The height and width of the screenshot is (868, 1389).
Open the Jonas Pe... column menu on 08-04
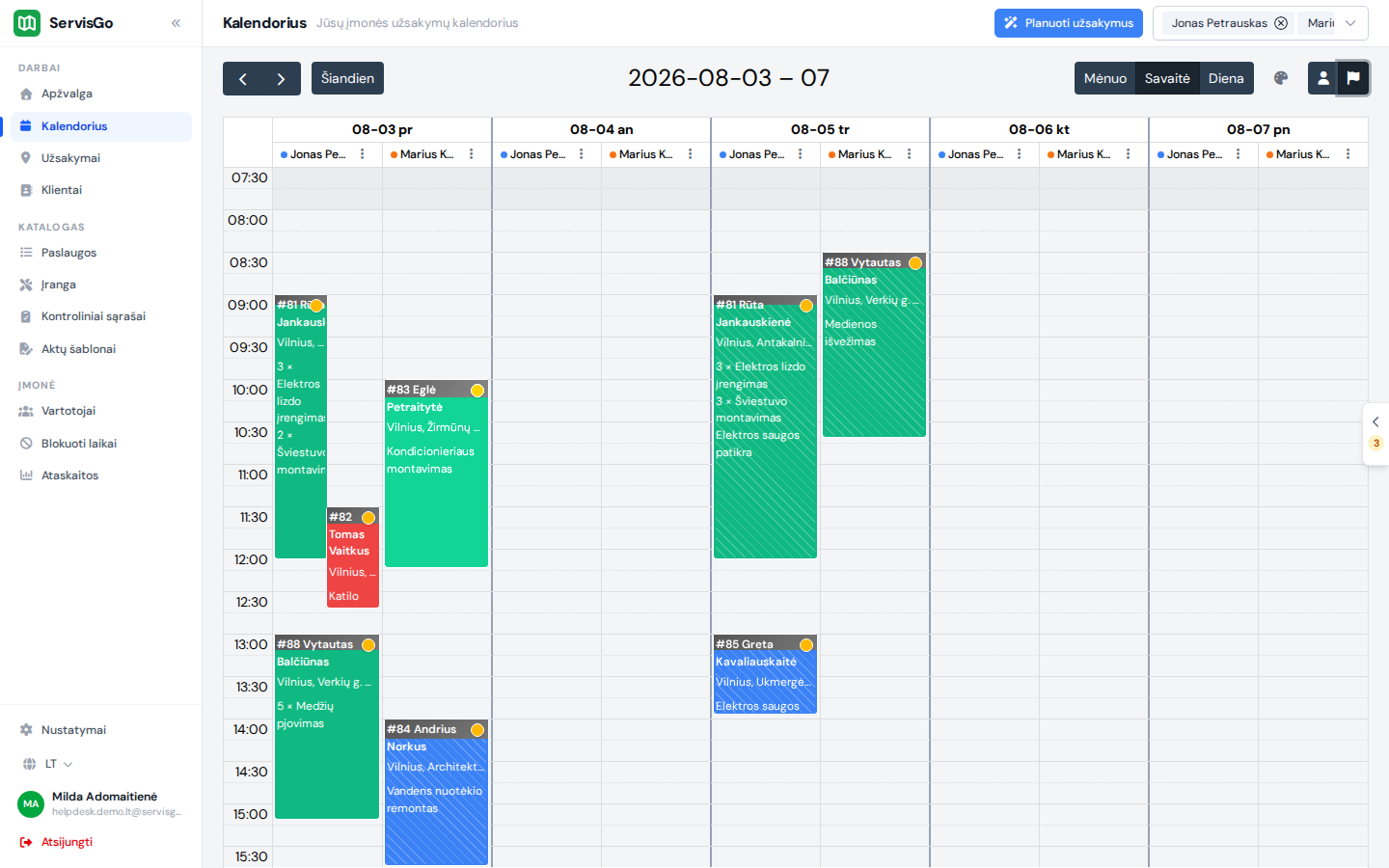(582, 154)
